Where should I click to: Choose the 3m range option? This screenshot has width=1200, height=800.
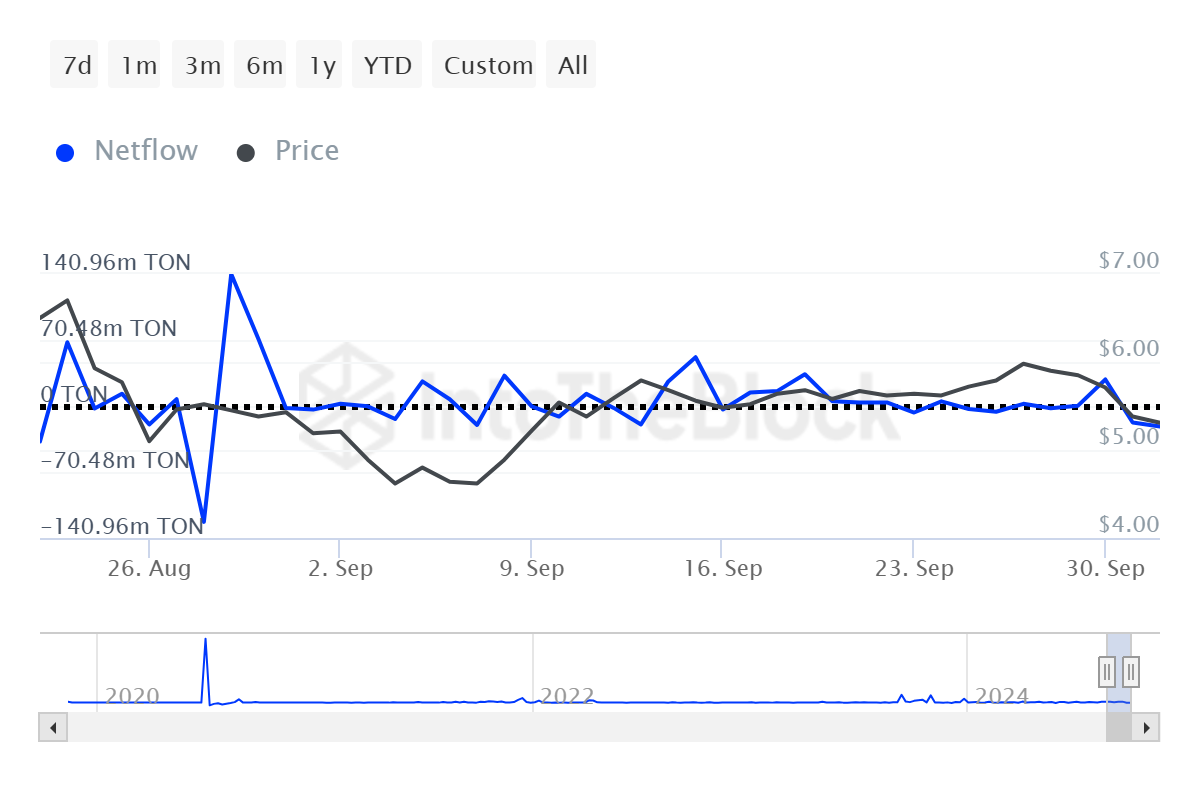pyautogui.click(x=202, y=65)
